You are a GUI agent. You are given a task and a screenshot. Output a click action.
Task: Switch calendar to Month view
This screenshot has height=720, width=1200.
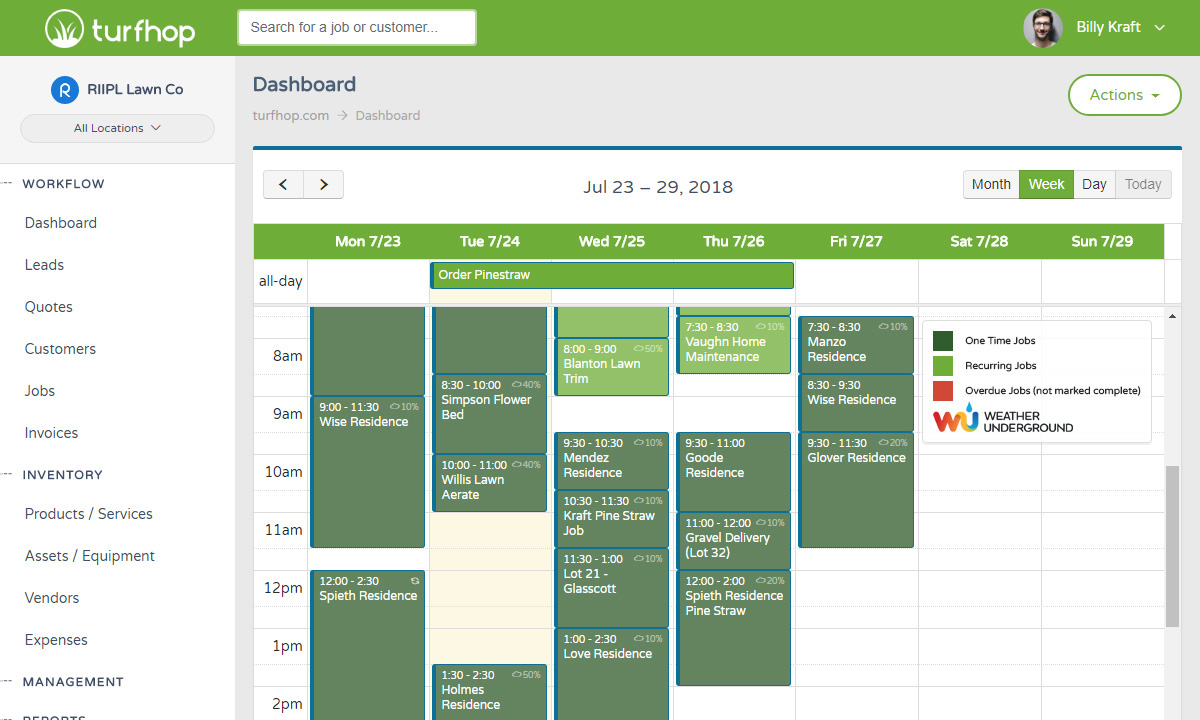click(x=991, y=185)
